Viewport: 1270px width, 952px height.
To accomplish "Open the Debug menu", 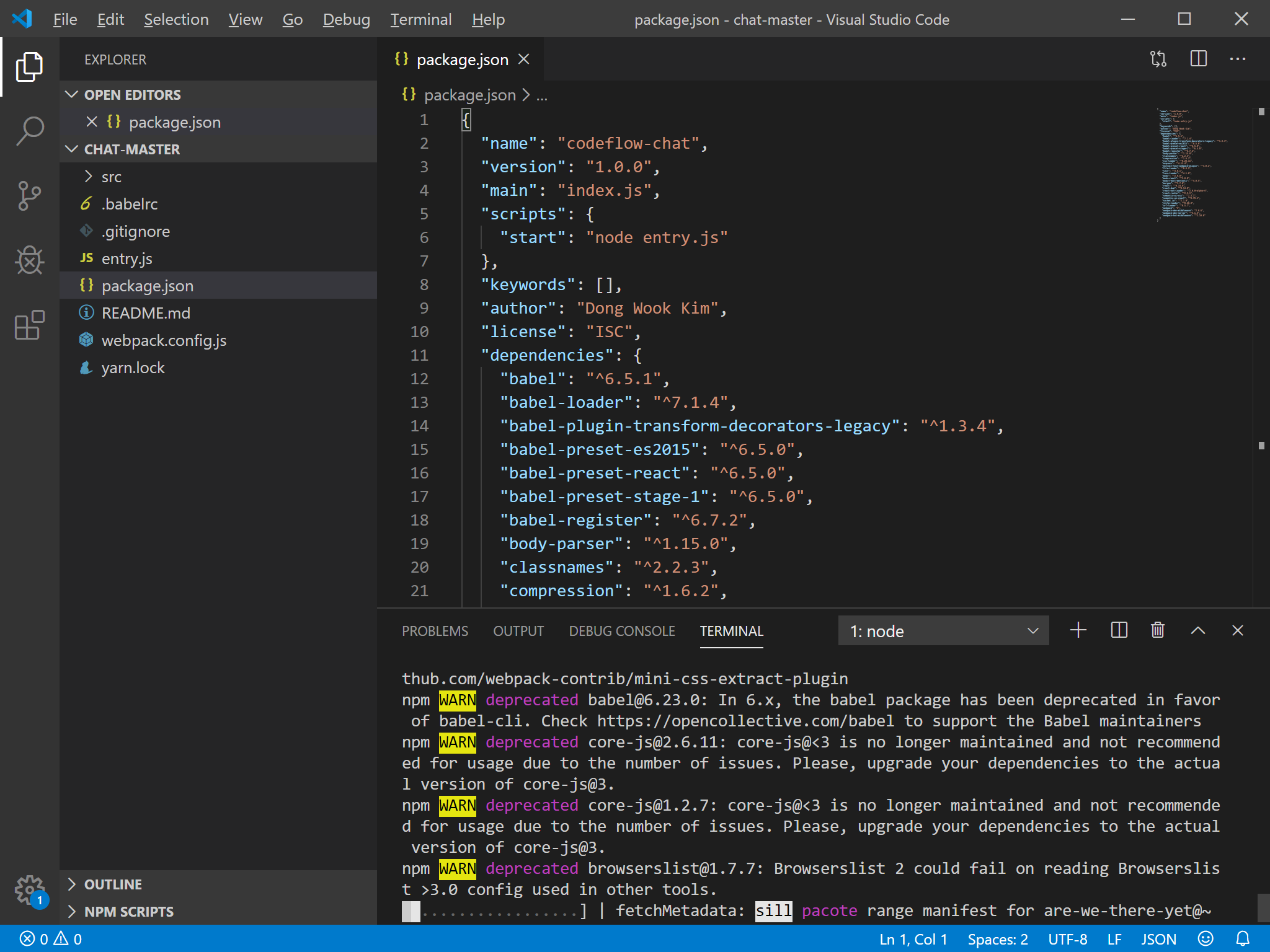I will coord(346,19).
